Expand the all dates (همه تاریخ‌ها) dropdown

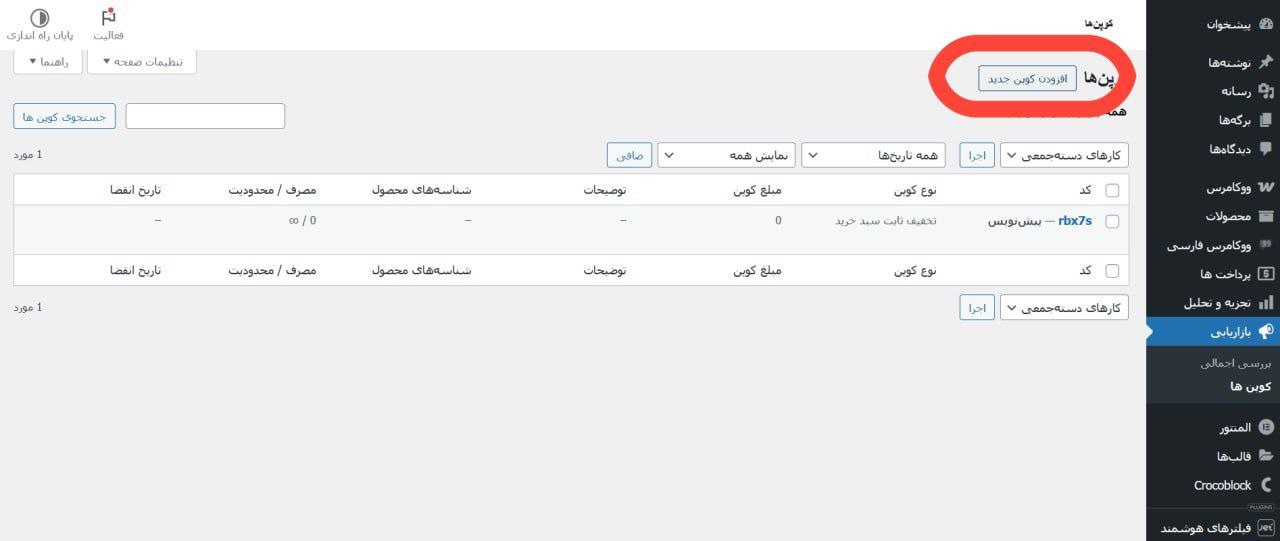pyautogui.click(x=873, y=155)
